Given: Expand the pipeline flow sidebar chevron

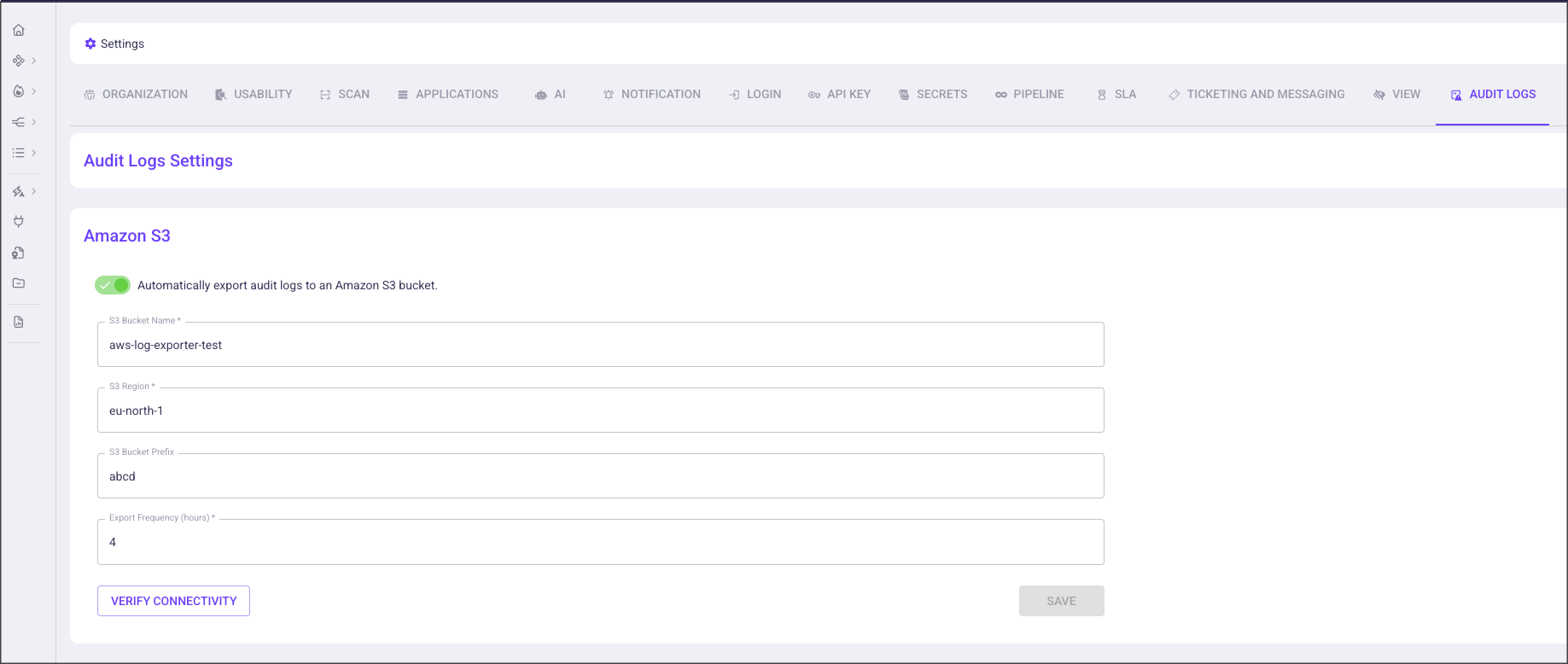Looking at the screenshot, I should pyautogui.click(x=34, y=122).
